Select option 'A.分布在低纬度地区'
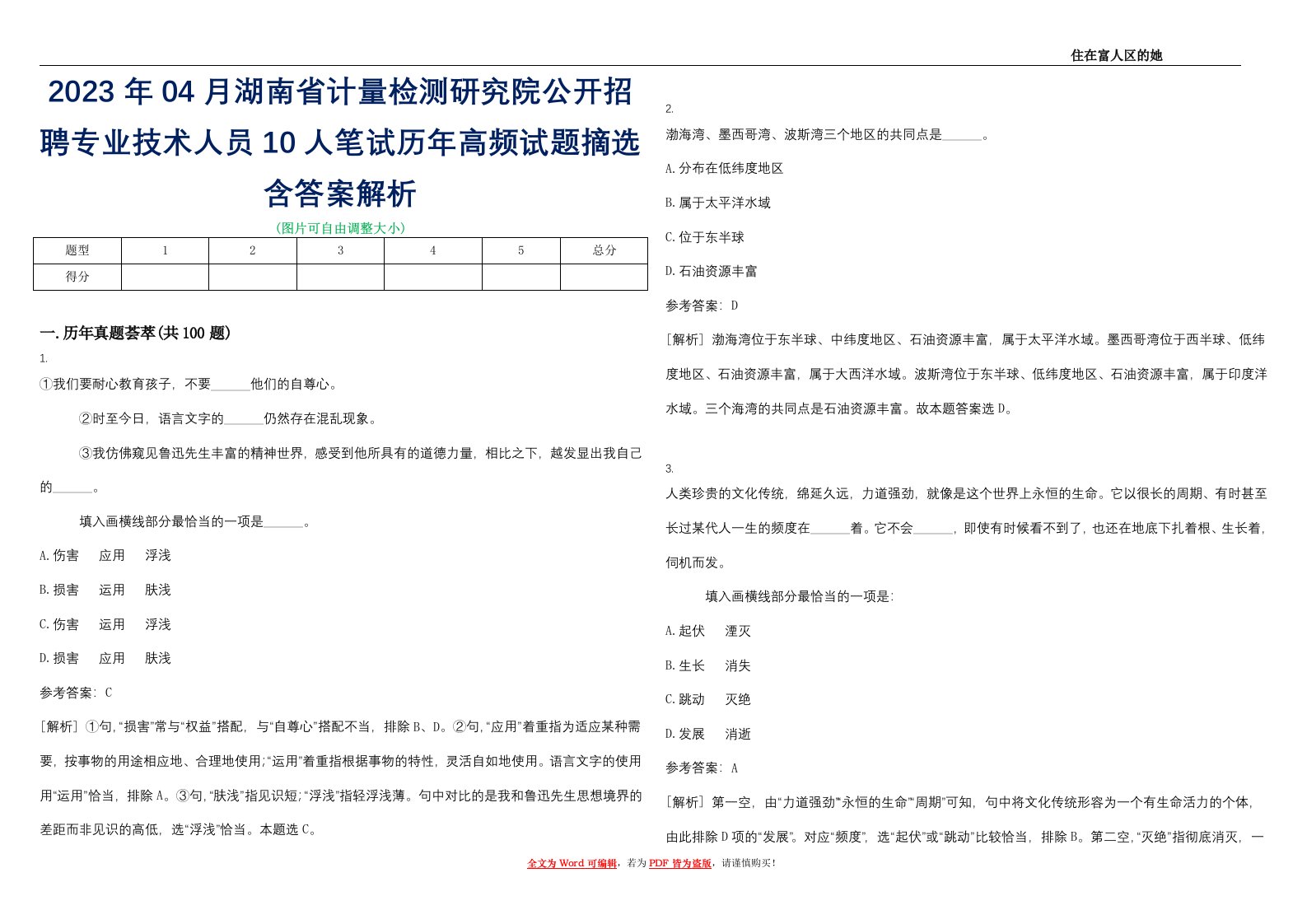Screen dimensions: 1307x924 [x=725, y=168]
